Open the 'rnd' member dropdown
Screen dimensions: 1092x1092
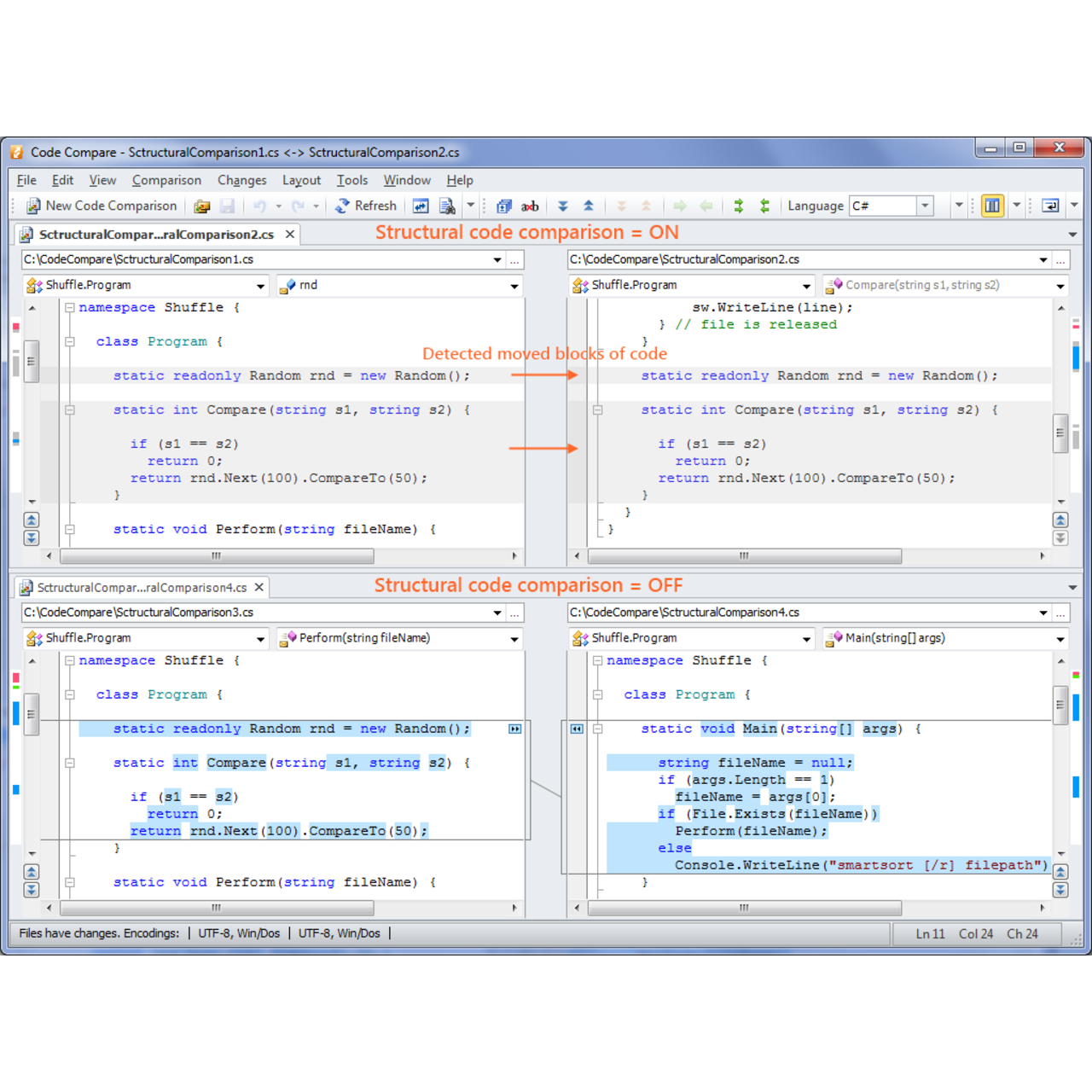(x=514, y=286)
